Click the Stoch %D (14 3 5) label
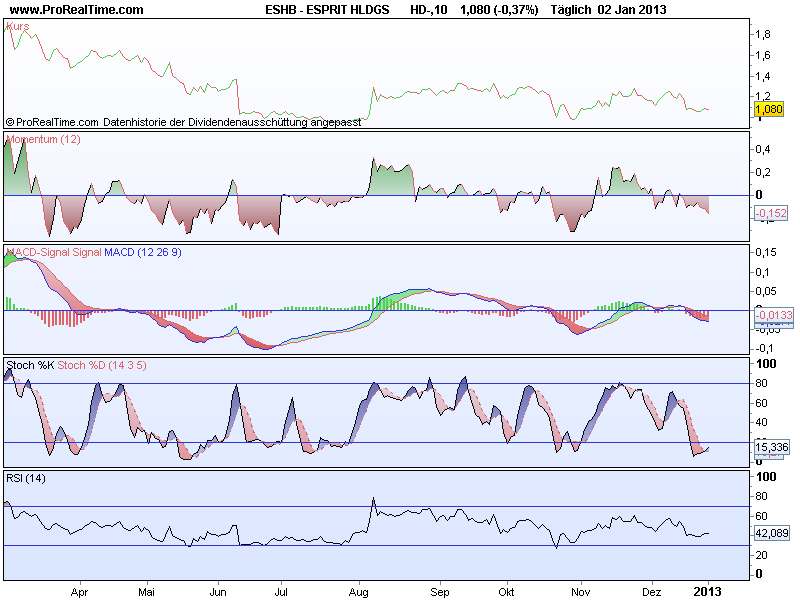This screenshot has width=800, height=600. (102, 365)
